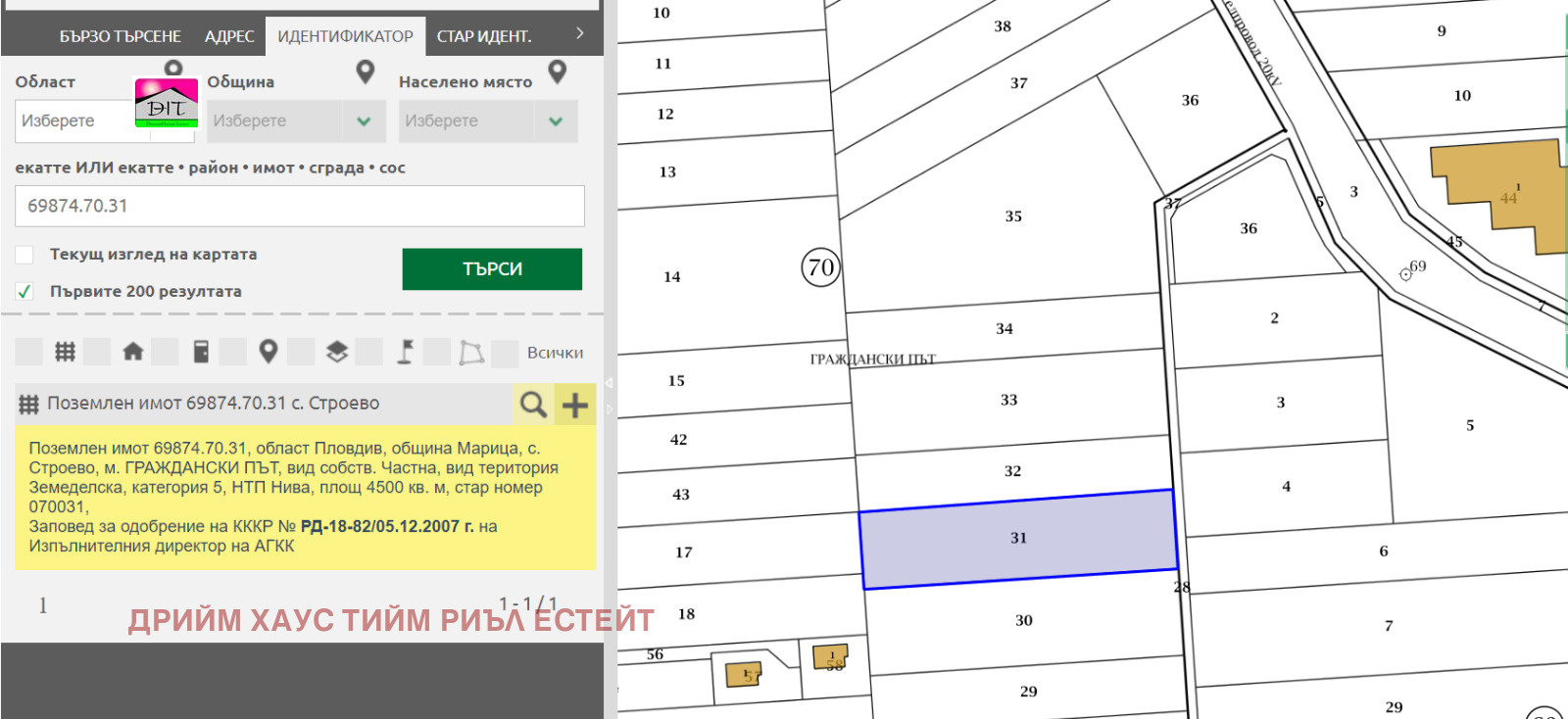Uncheck 'Първите 200 резултата' checkbox
1568x719 pixels.
(x=24, y=292)
